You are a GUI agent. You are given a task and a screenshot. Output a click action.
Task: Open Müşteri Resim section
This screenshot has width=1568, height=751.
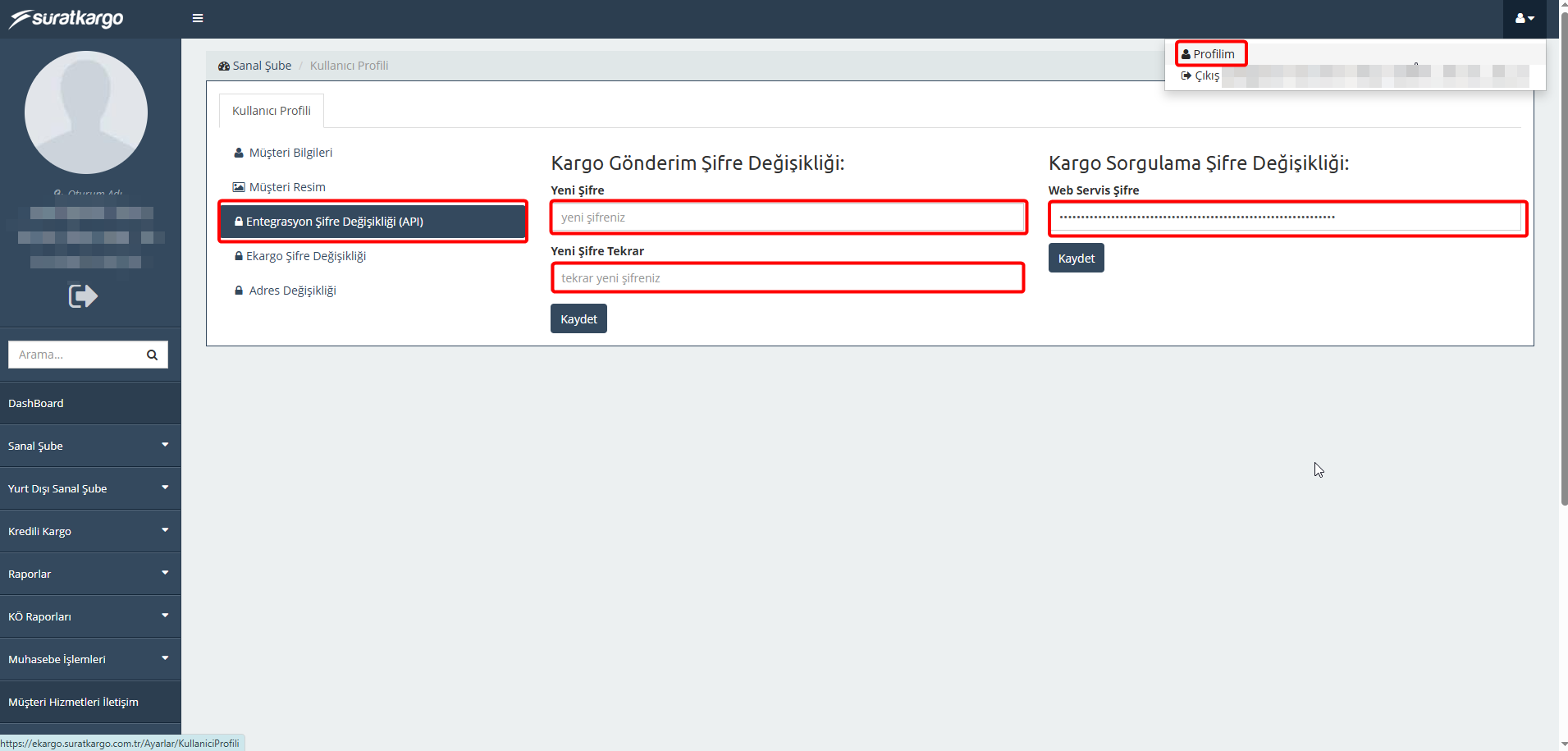(286, 187)
